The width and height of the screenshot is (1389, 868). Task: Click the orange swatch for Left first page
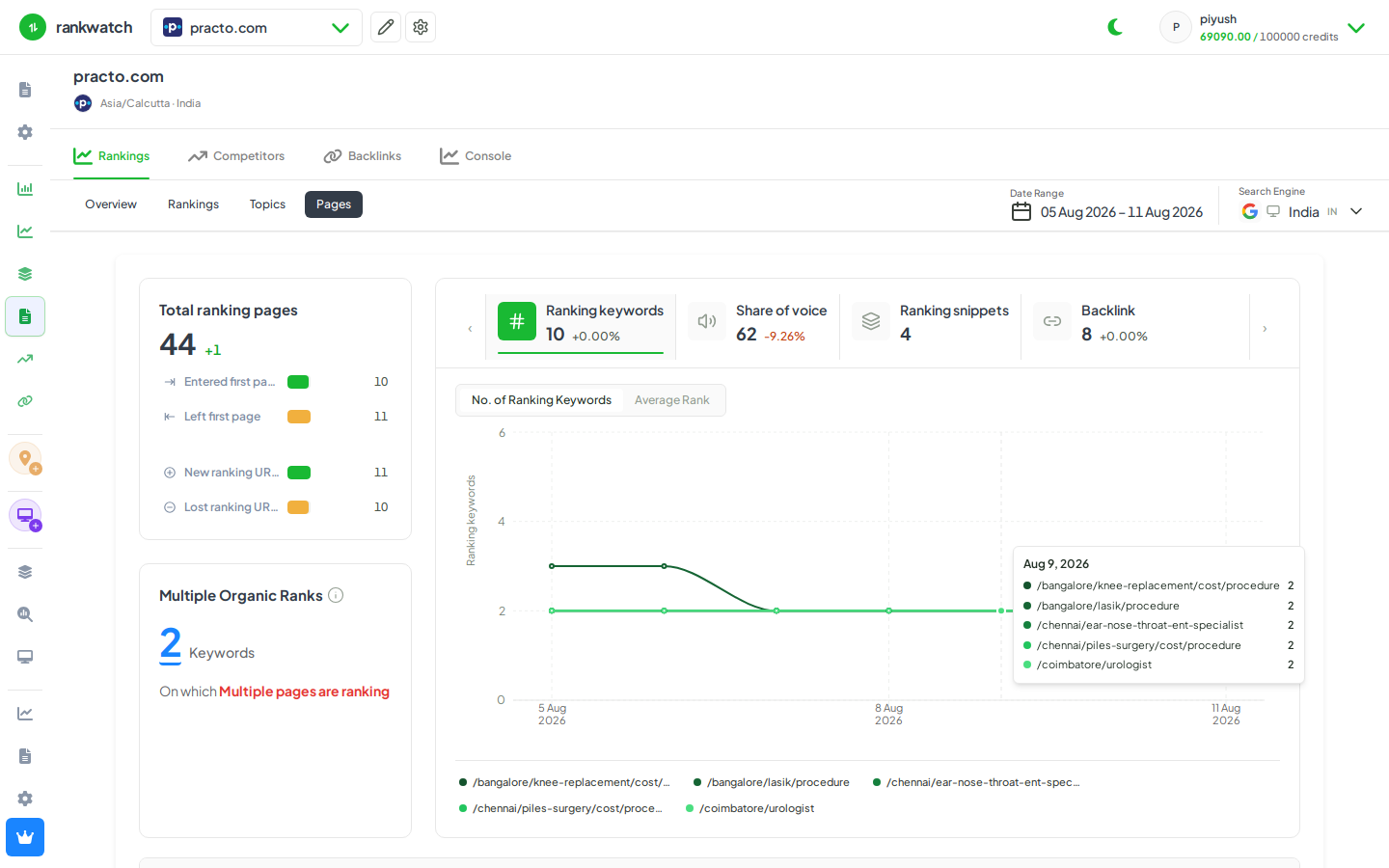click(x=299, y=417)
